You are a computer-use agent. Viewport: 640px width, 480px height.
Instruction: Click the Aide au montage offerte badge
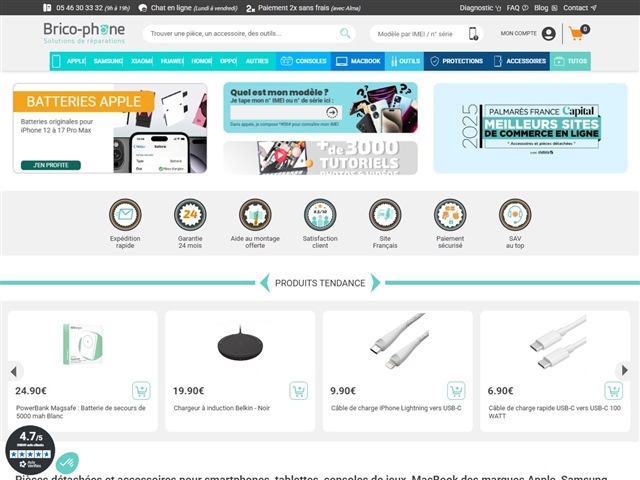255,215
